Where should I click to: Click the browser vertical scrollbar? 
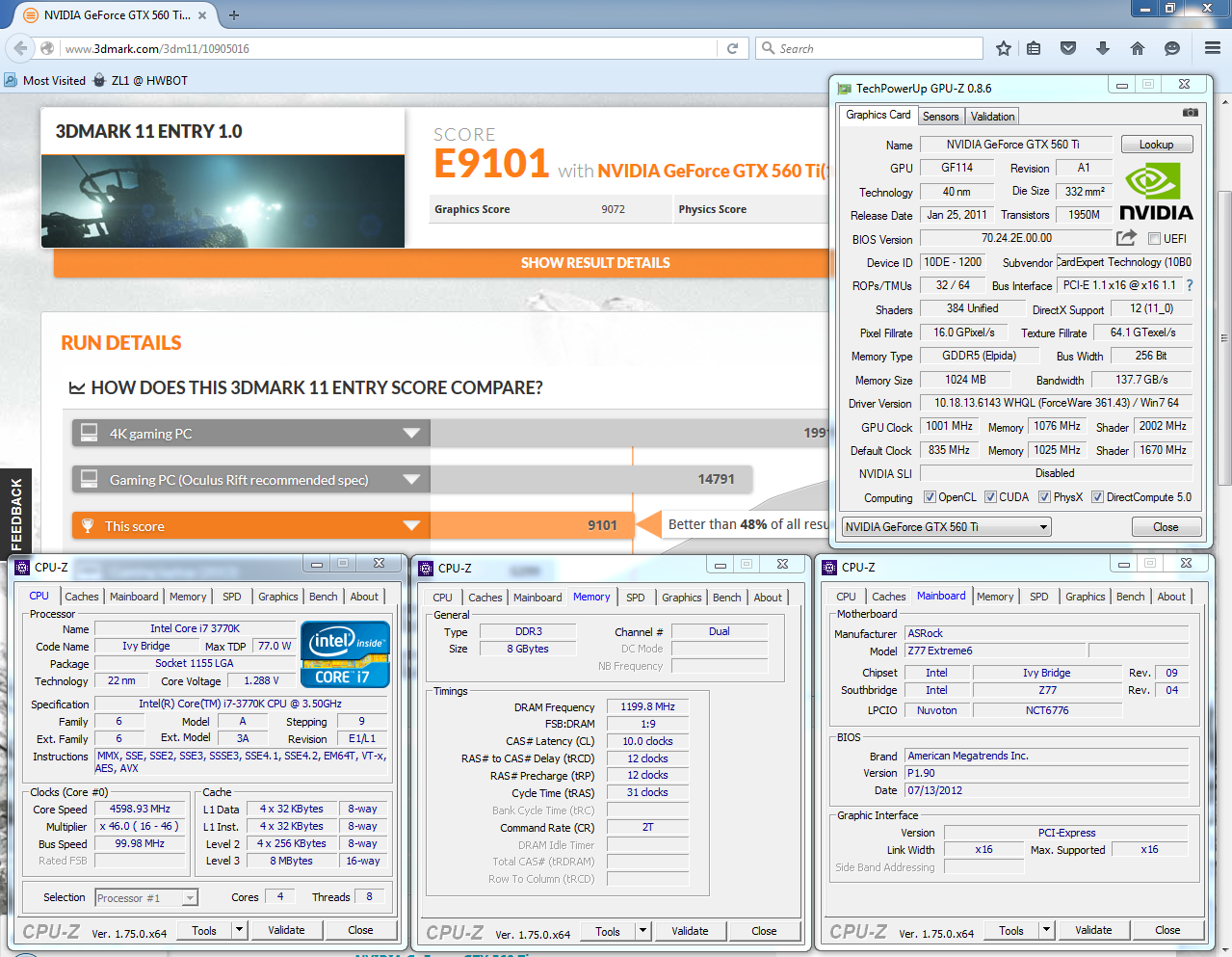[1224, 337]
